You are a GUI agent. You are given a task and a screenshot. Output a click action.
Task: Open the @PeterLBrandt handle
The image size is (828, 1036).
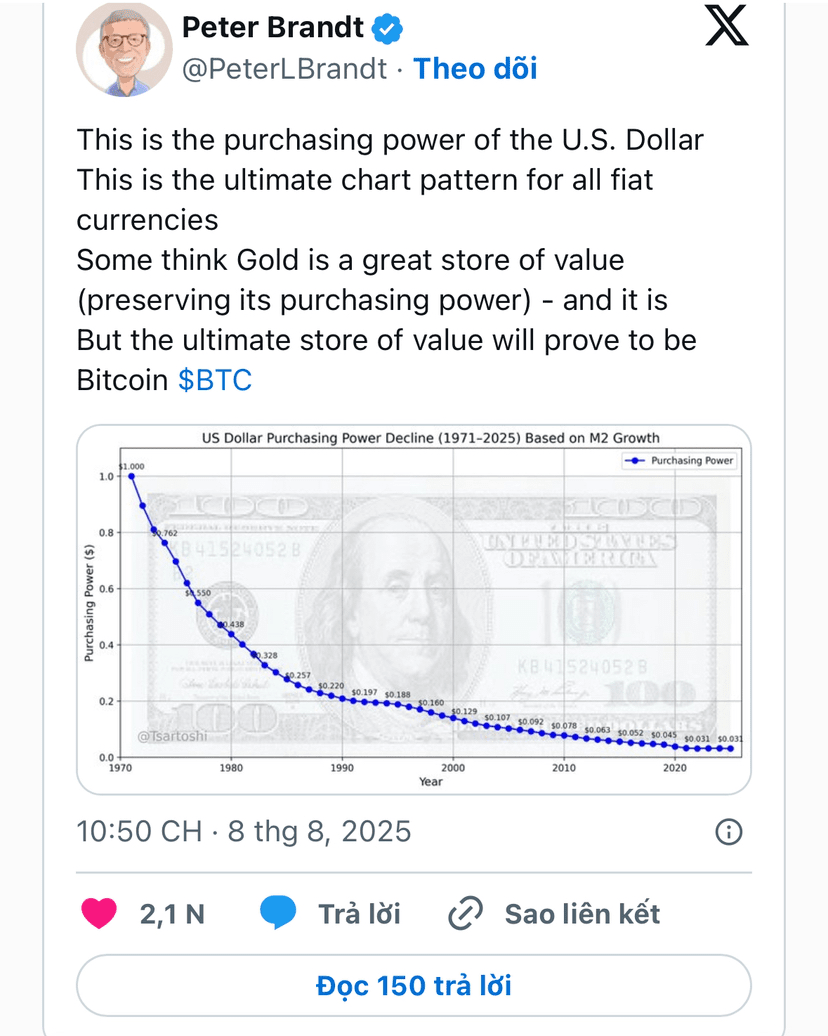click(x=284, y=69)
